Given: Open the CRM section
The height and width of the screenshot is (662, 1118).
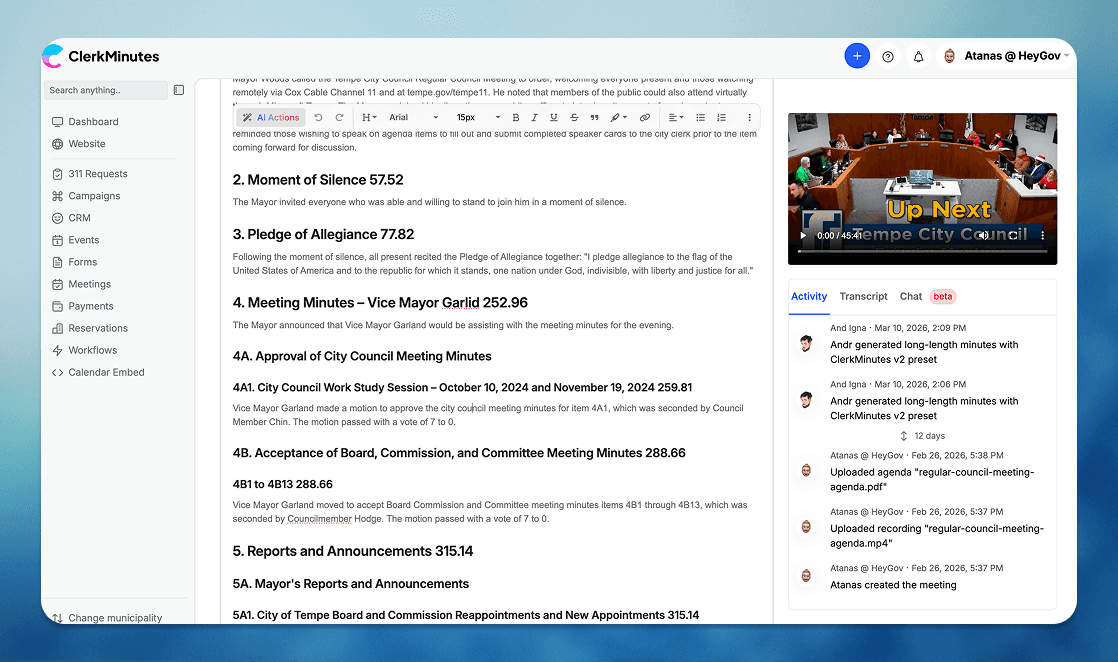Looking at the screenshot, I should [79, 218].
